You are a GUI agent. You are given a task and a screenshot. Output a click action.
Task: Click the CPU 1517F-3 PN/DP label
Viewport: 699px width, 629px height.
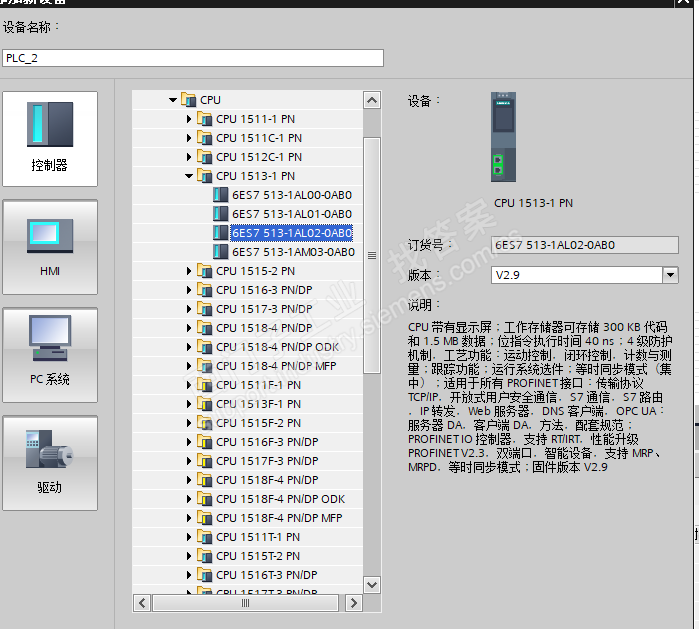tap(267, 461)
